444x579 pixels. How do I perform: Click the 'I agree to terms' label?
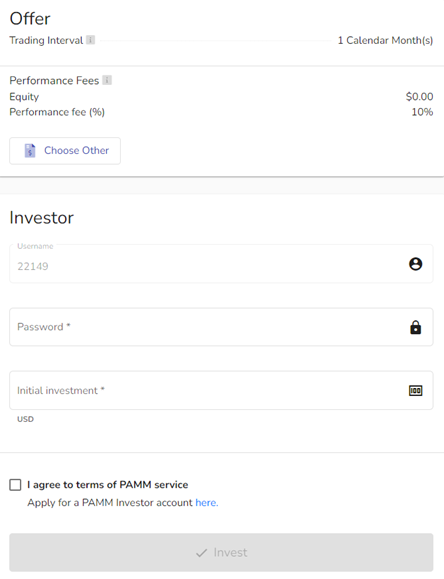pyautogui.click(x=107, y=484)
